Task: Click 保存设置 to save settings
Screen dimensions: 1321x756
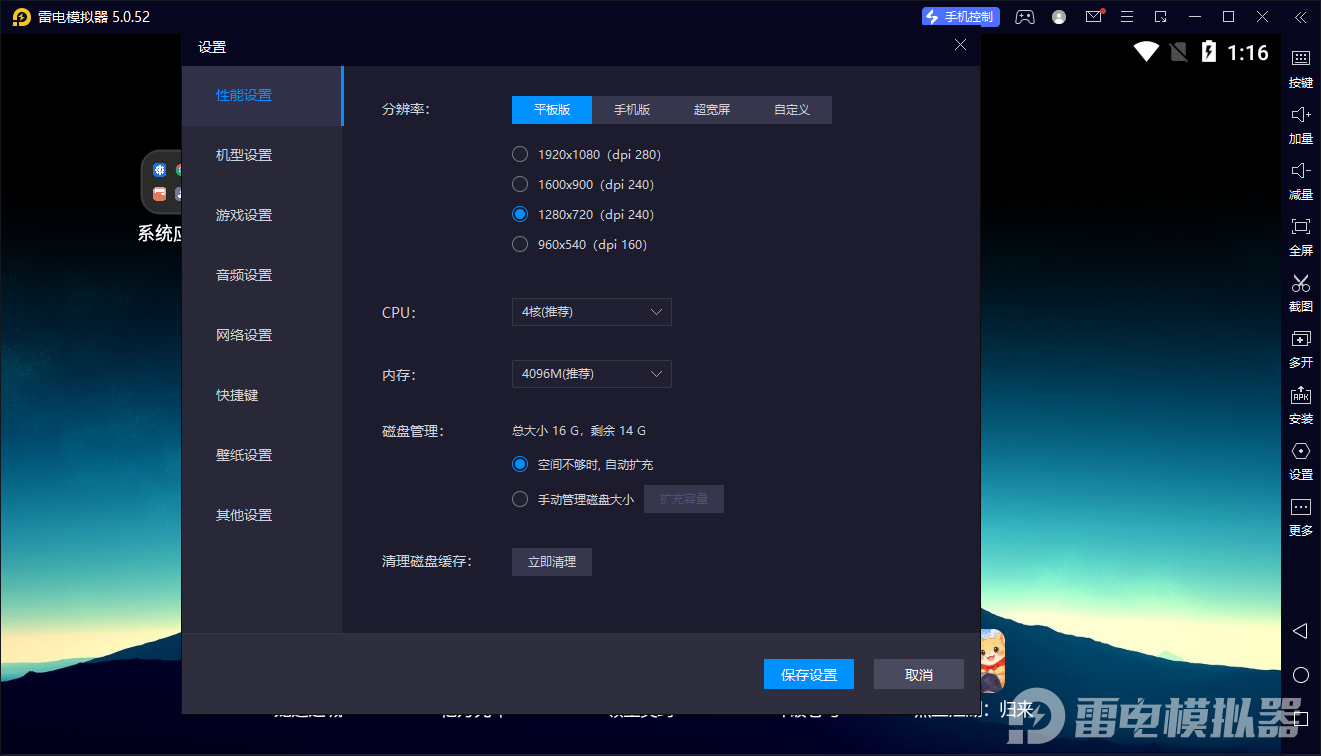Action: click(809, 675)
